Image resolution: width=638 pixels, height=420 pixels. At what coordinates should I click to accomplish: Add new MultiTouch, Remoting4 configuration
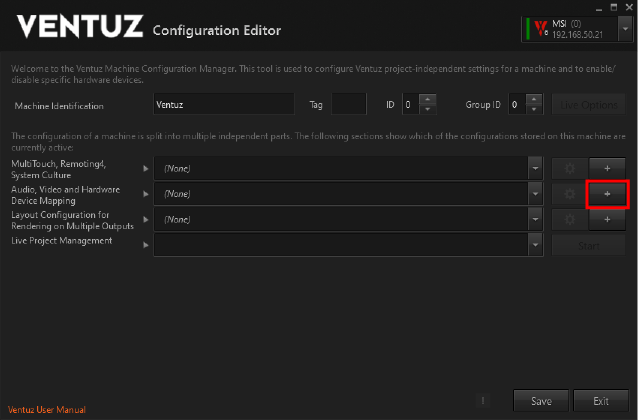tap(607, 168)
